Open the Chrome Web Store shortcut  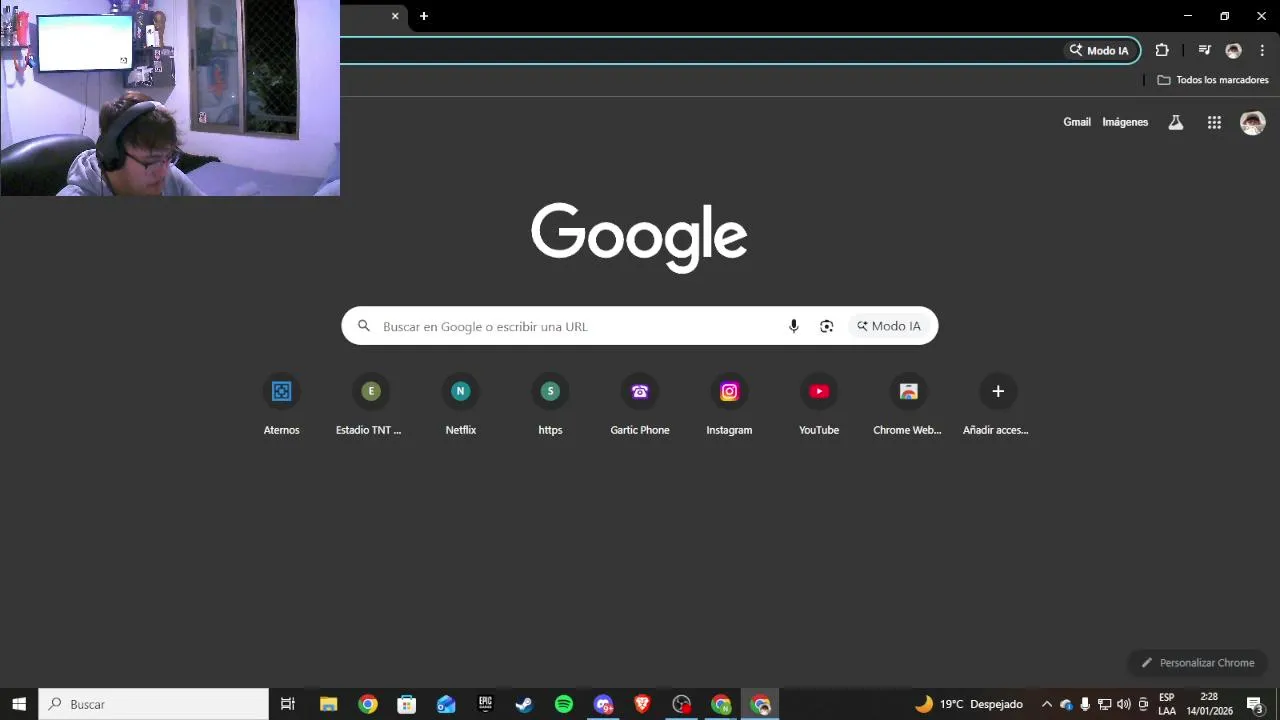[908, 405]
